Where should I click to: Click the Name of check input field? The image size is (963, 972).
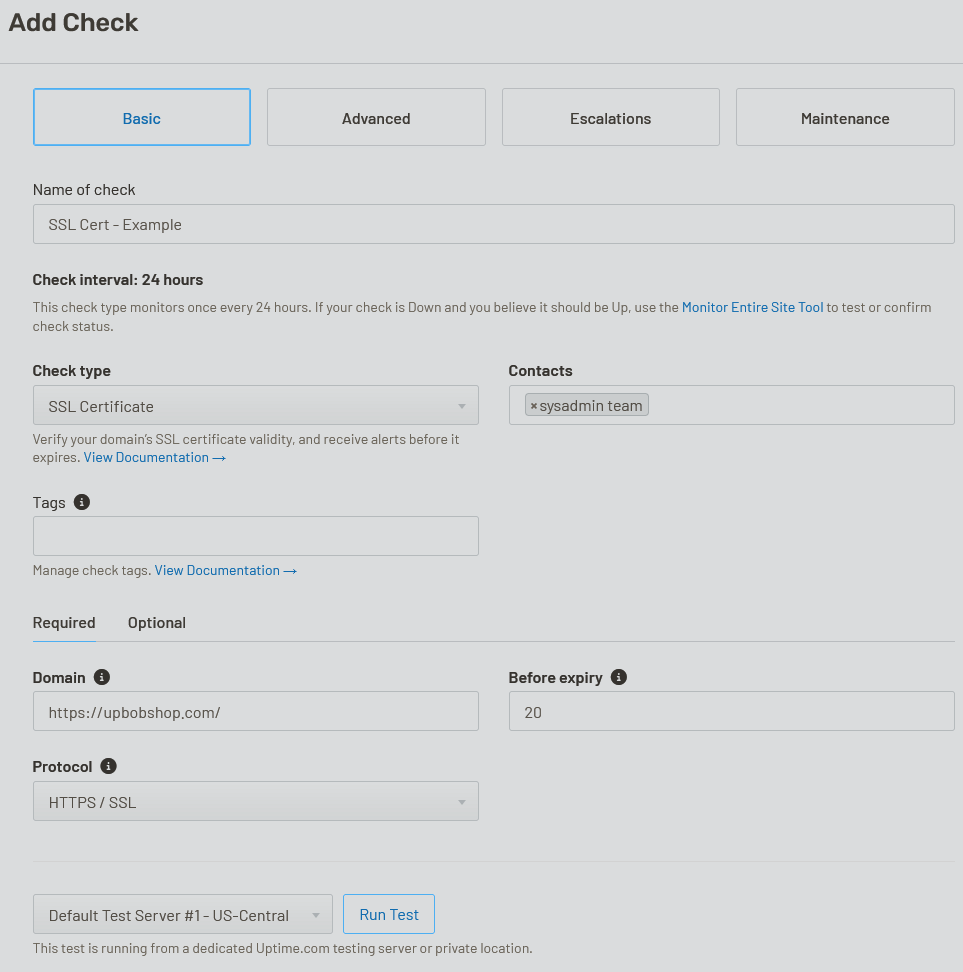click(493, 224)
